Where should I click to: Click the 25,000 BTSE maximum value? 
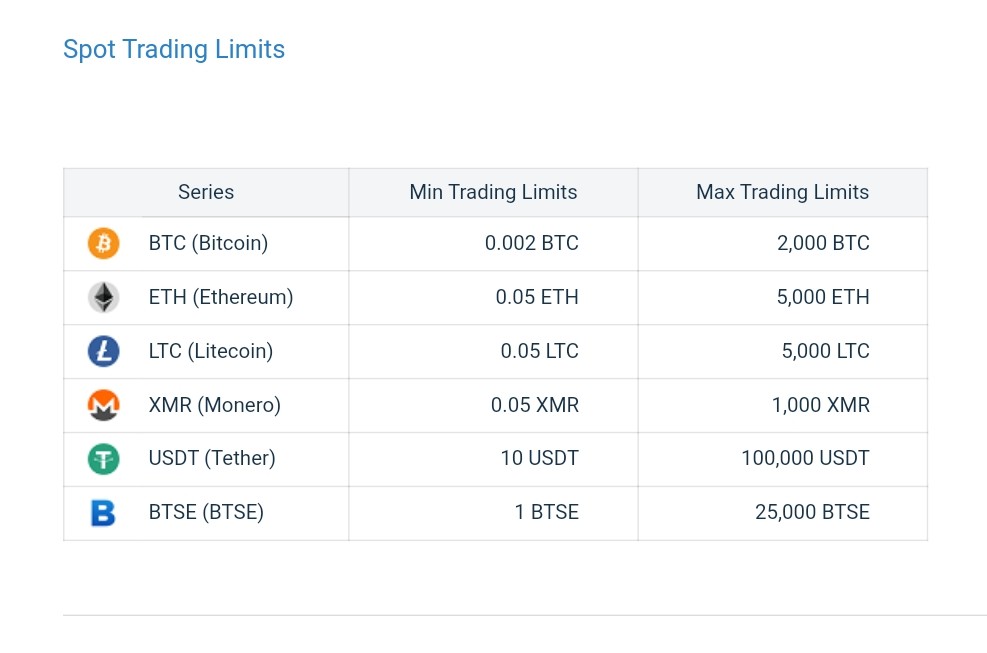[812, 513]
